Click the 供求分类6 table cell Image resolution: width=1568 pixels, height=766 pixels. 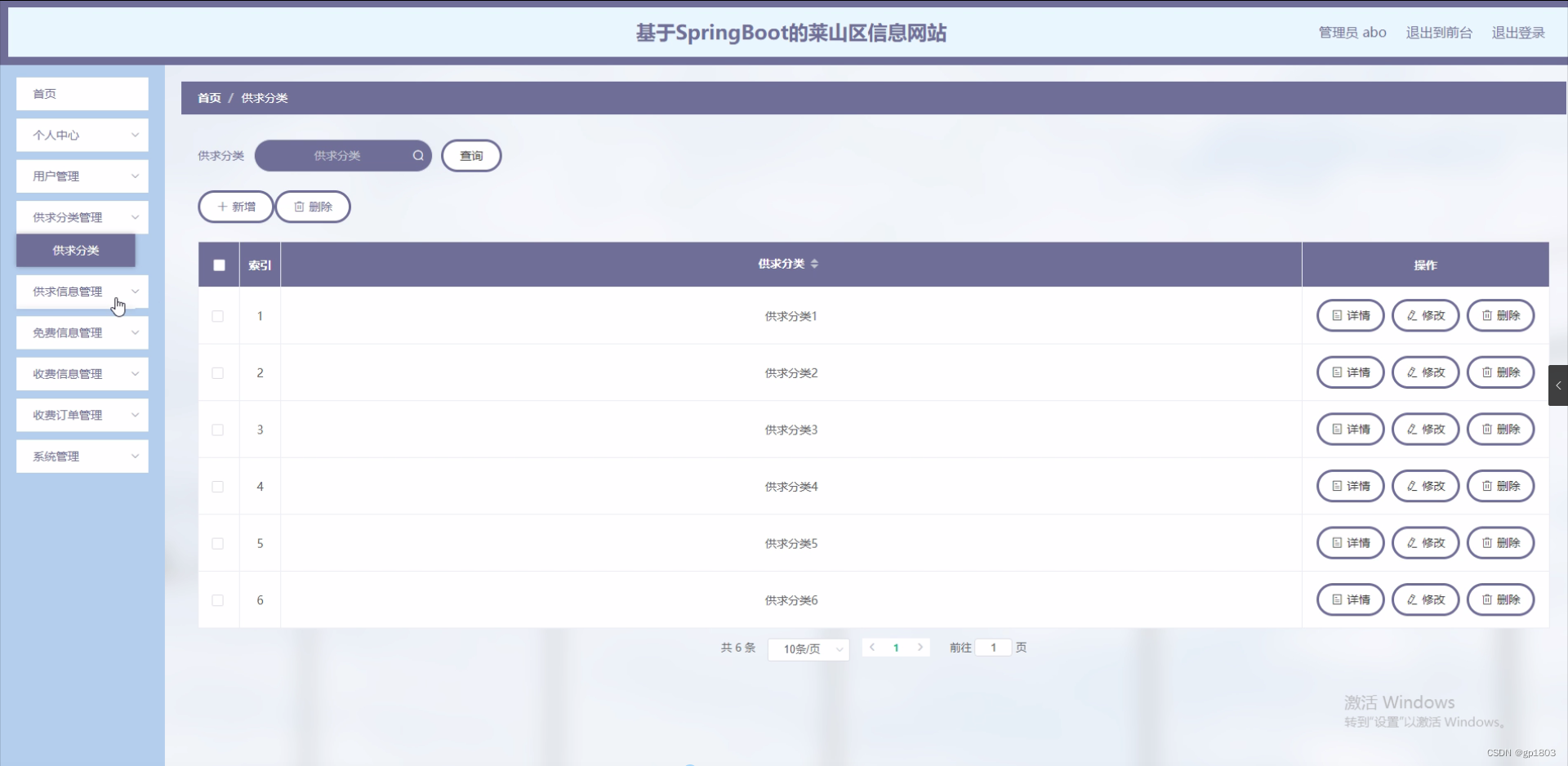pos(791,600)
